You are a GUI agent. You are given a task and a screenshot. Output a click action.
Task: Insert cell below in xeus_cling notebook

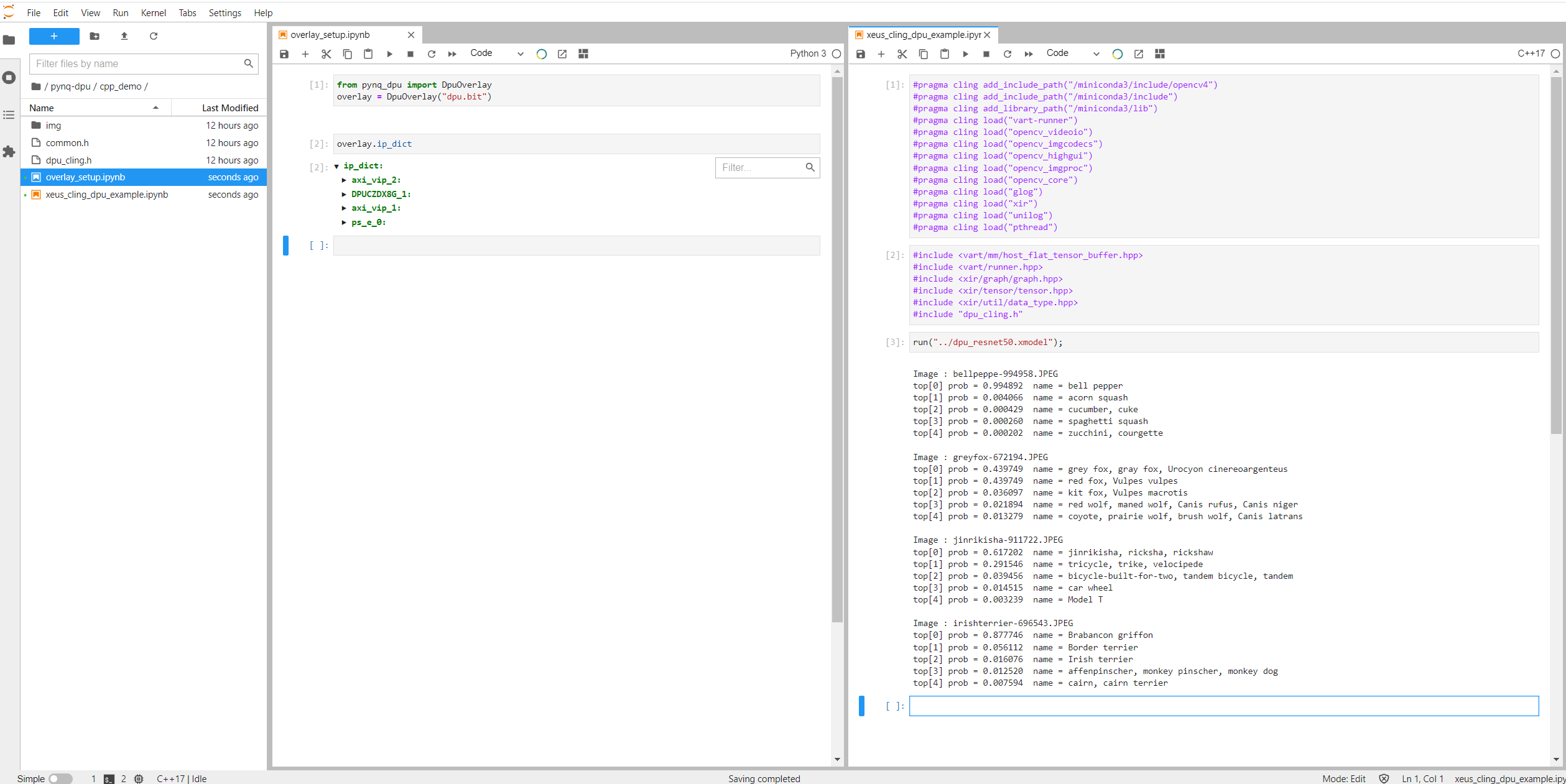click(x=881, y=54)
